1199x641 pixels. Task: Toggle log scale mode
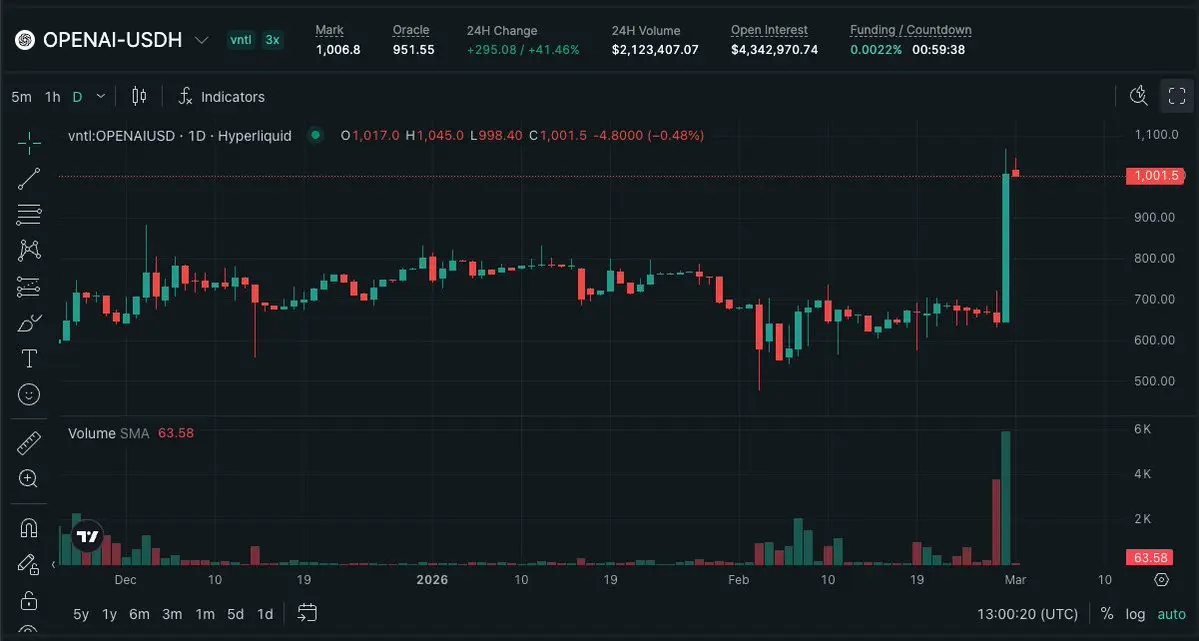tap(1136, 614)
